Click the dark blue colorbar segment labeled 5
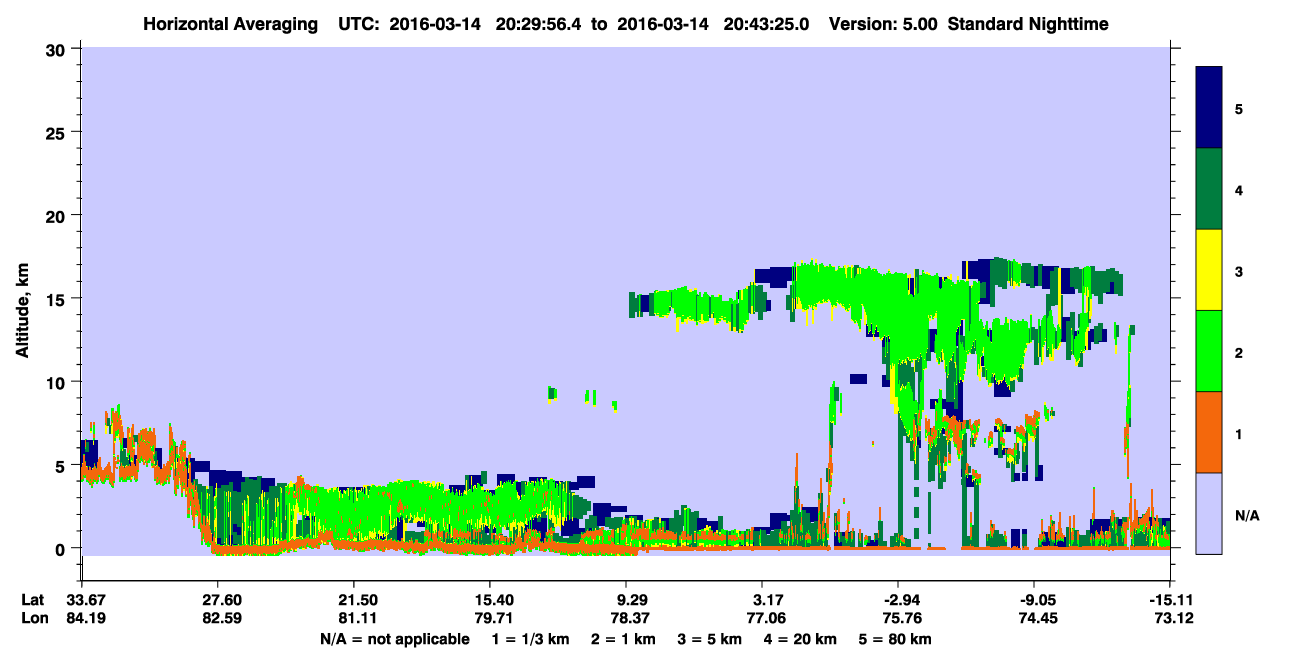The image size is (1300, 667). click(1209, 108)
